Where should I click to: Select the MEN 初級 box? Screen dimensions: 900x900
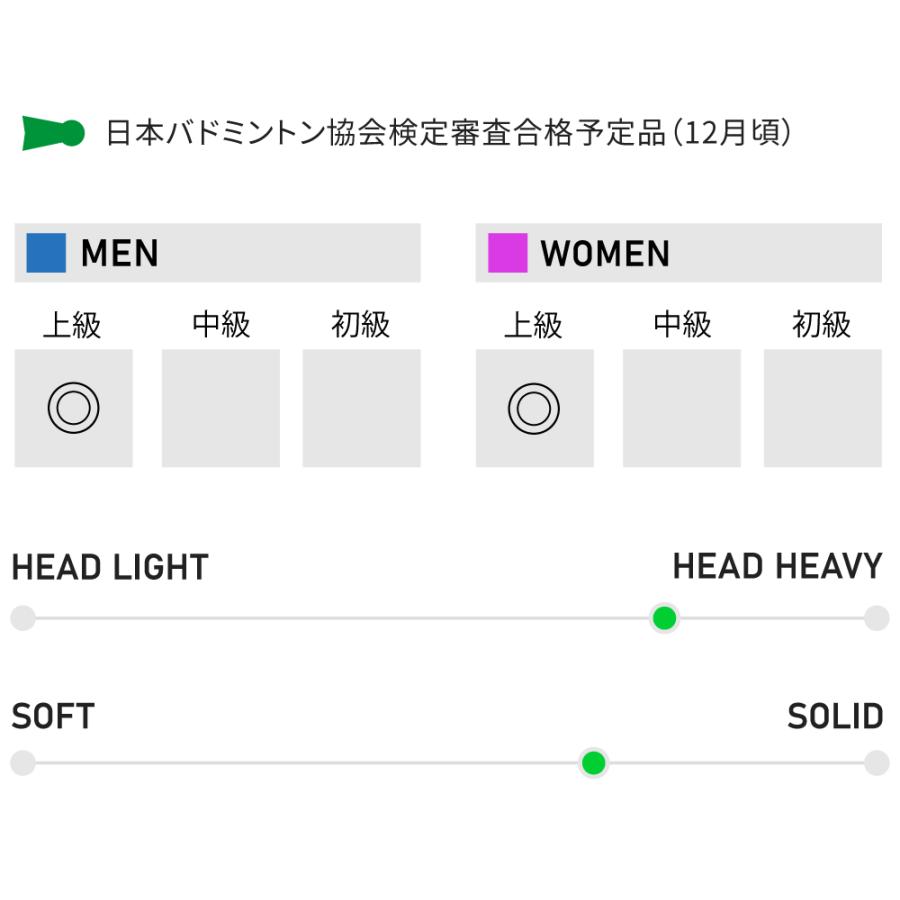[x=361, y=408]
